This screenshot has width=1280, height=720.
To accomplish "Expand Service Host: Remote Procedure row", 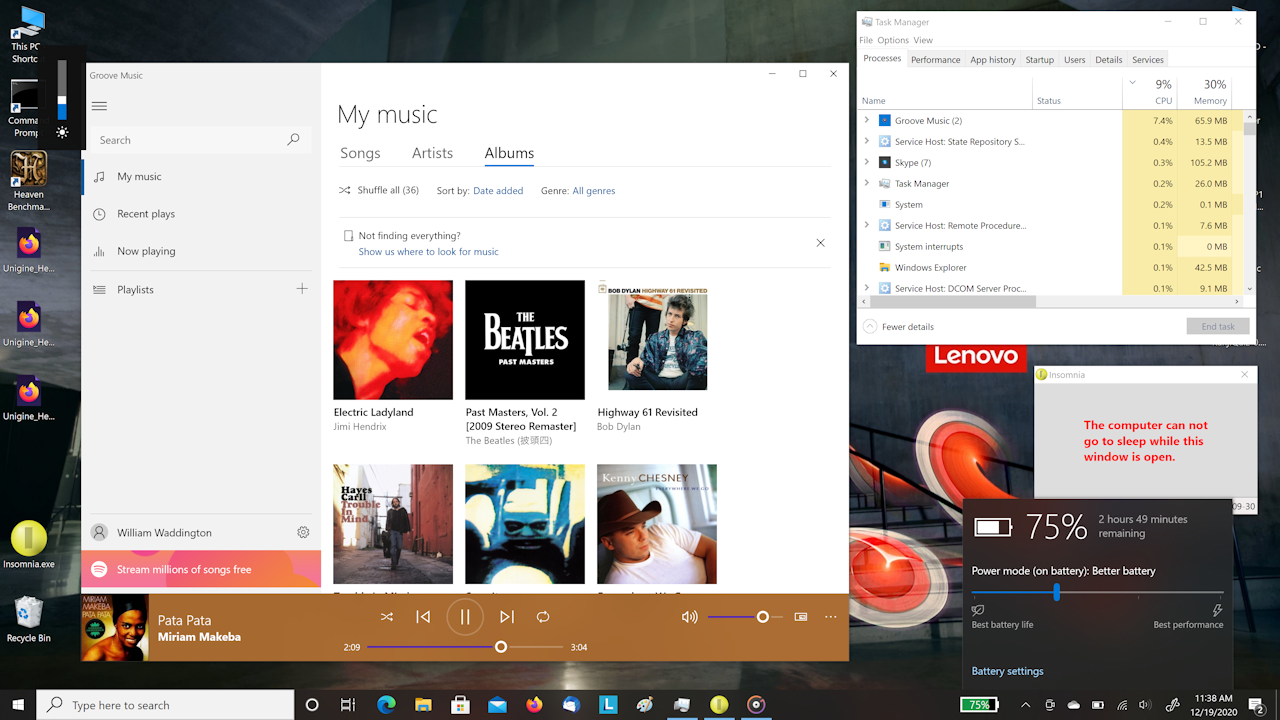I will pos(867,225).
